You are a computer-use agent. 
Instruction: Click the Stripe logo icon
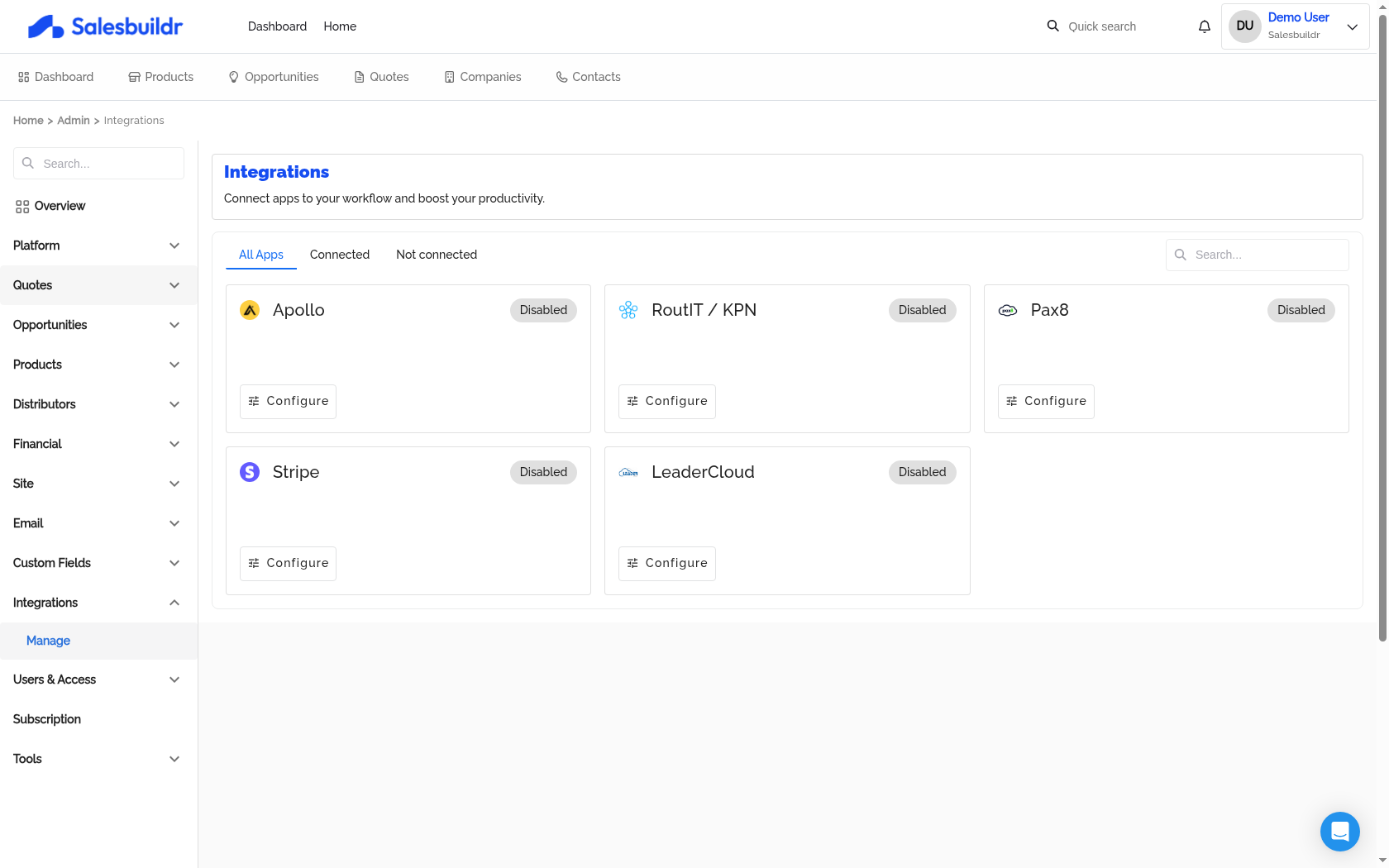pos(250,472)
